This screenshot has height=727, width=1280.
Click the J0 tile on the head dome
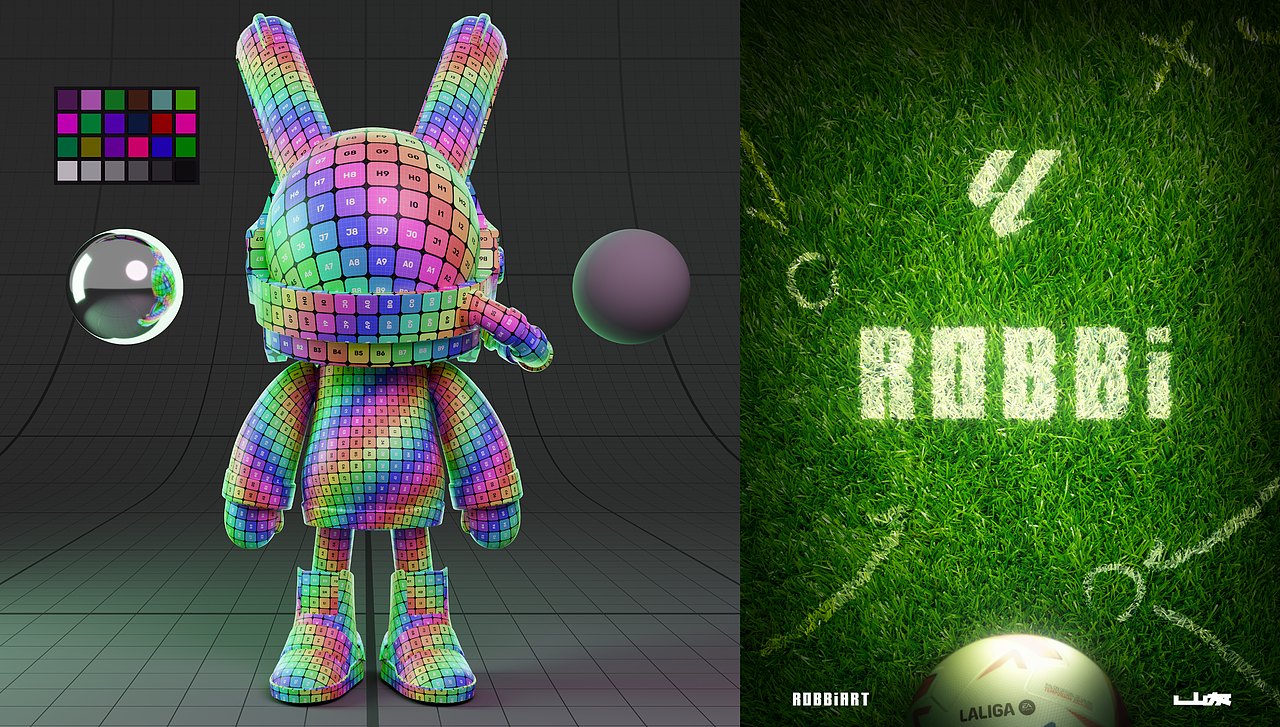[411, 234]
